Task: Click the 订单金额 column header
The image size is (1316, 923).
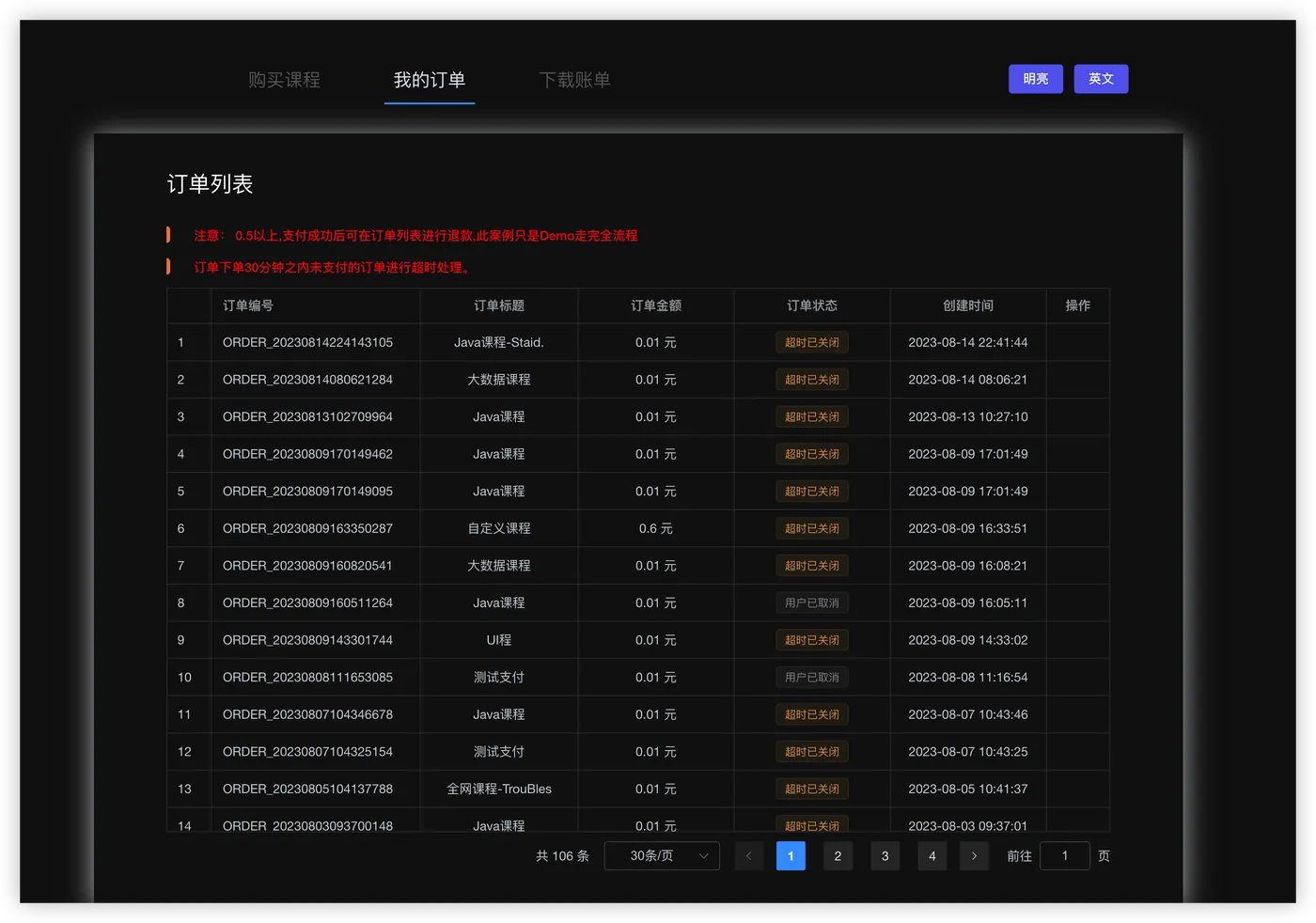Action: tap(656, 305)
